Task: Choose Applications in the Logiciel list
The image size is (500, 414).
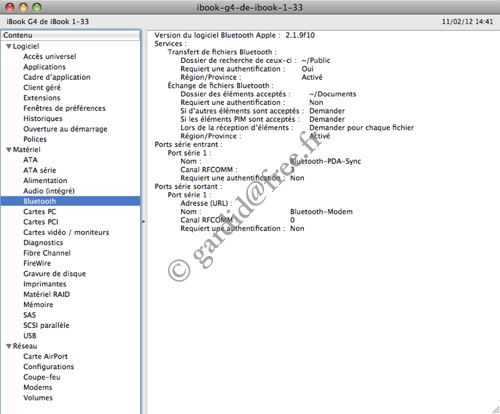Action: pos(44,67)
